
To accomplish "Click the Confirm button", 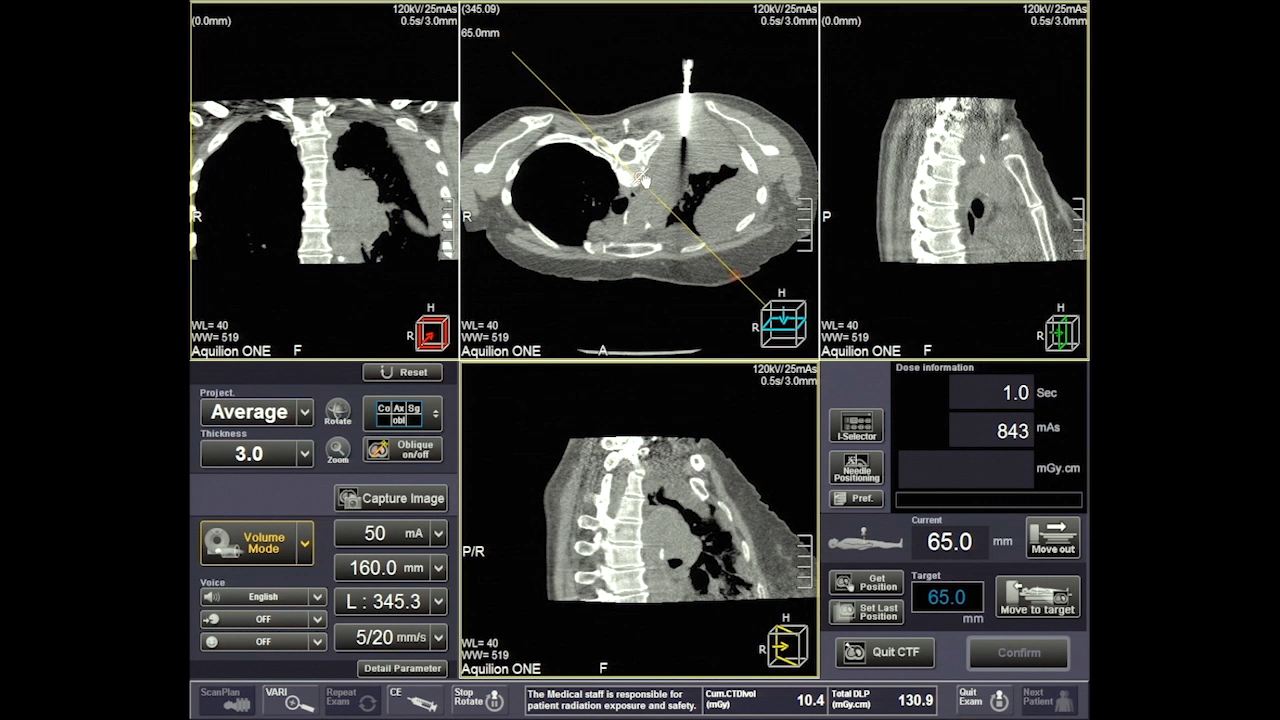I will 1018,653.
